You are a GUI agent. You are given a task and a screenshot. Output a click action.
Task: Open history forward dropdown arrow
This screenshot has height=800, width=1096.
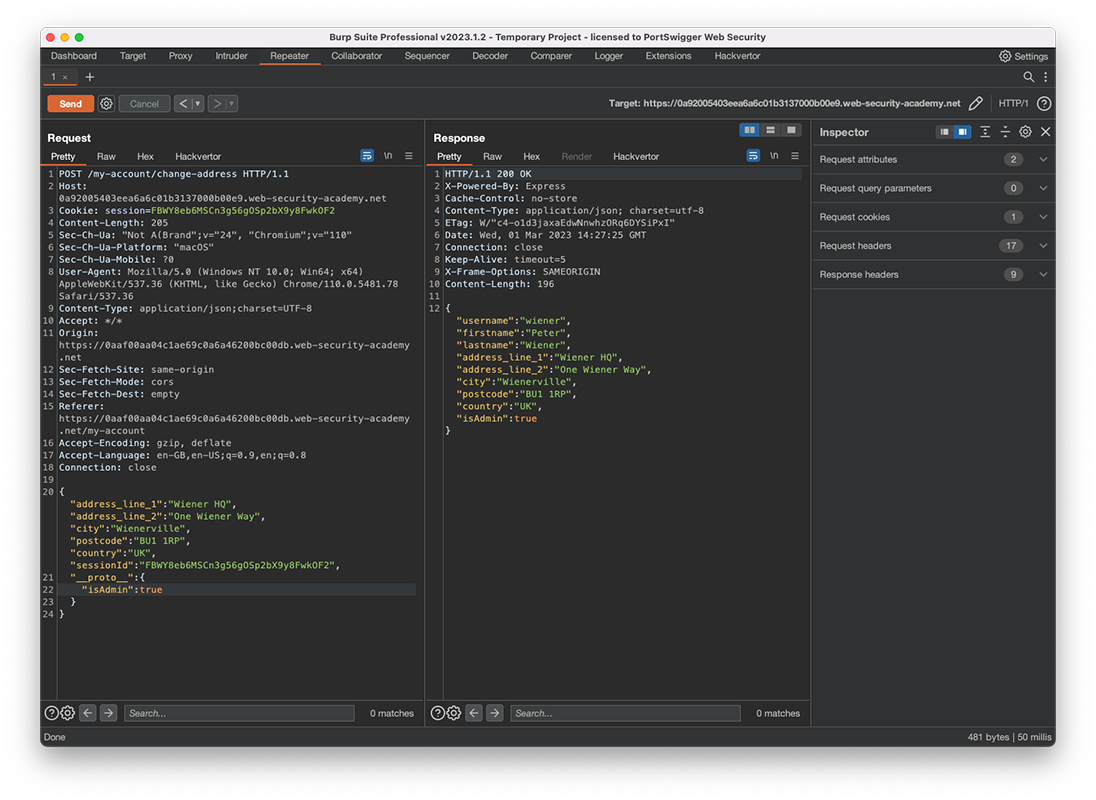pos(231,103)
